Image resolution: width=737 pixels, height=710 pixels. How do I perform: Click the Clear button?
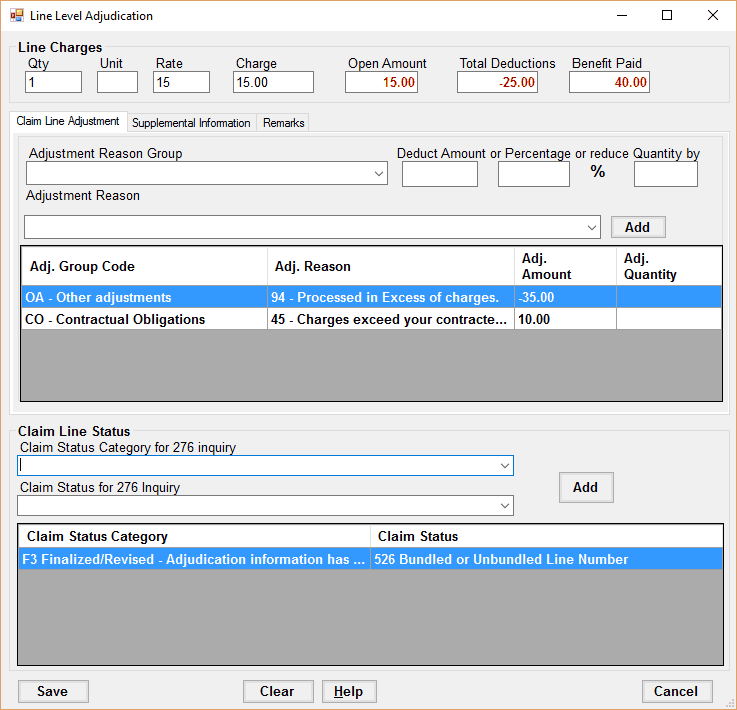pyautogui.click(x=277, y=691)
